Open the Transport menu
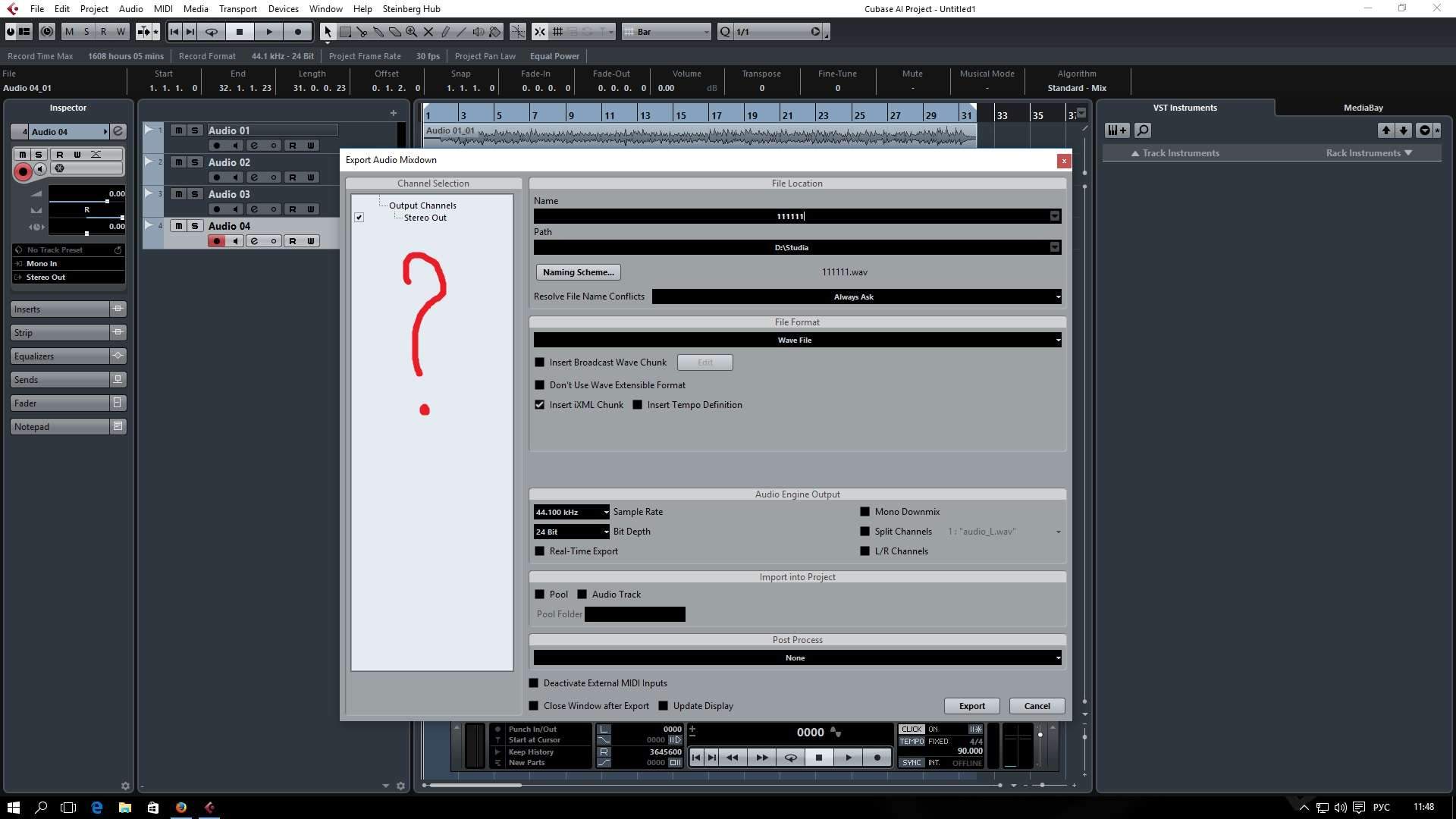1456x819 pixels. tap(237, 9)
